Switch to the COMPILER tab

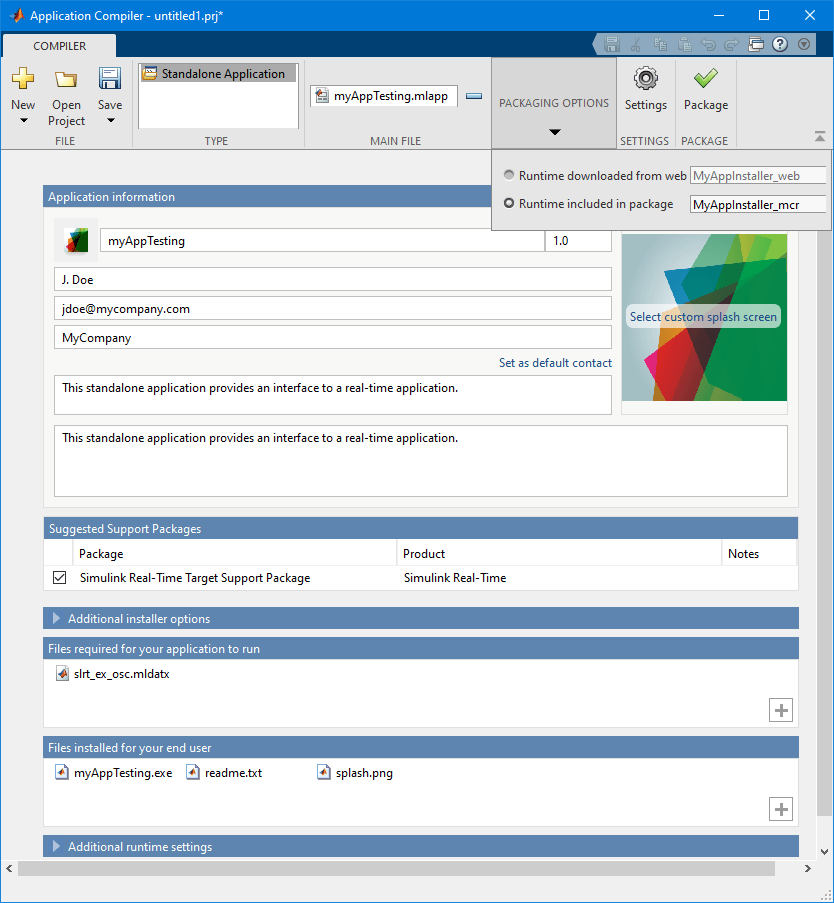(x=60, y=46)
